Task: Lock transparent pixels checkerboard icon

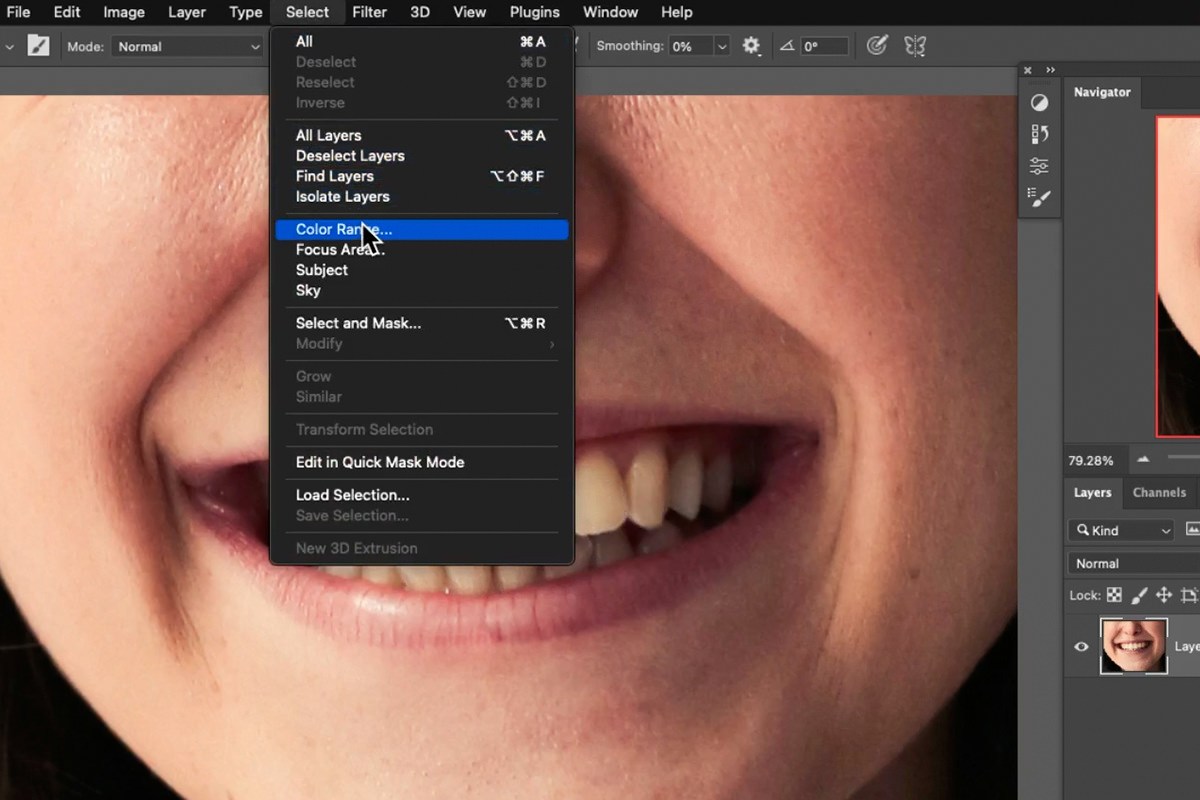Action: [x=1114, y=595]
